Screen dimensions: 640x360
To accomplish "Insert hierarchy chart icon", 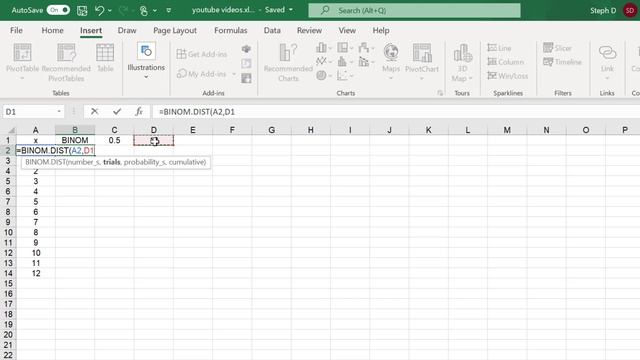I will tap(342, 48).
